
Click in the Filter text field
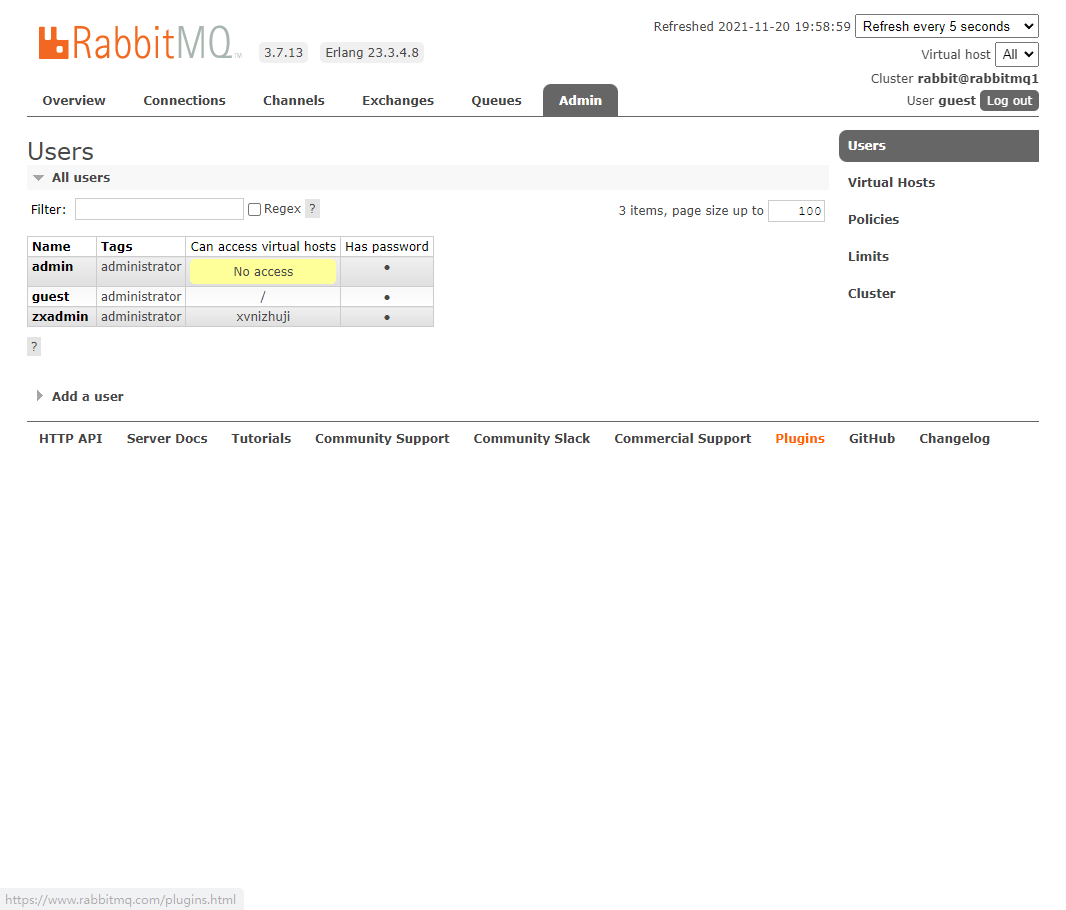coord(159,209)
